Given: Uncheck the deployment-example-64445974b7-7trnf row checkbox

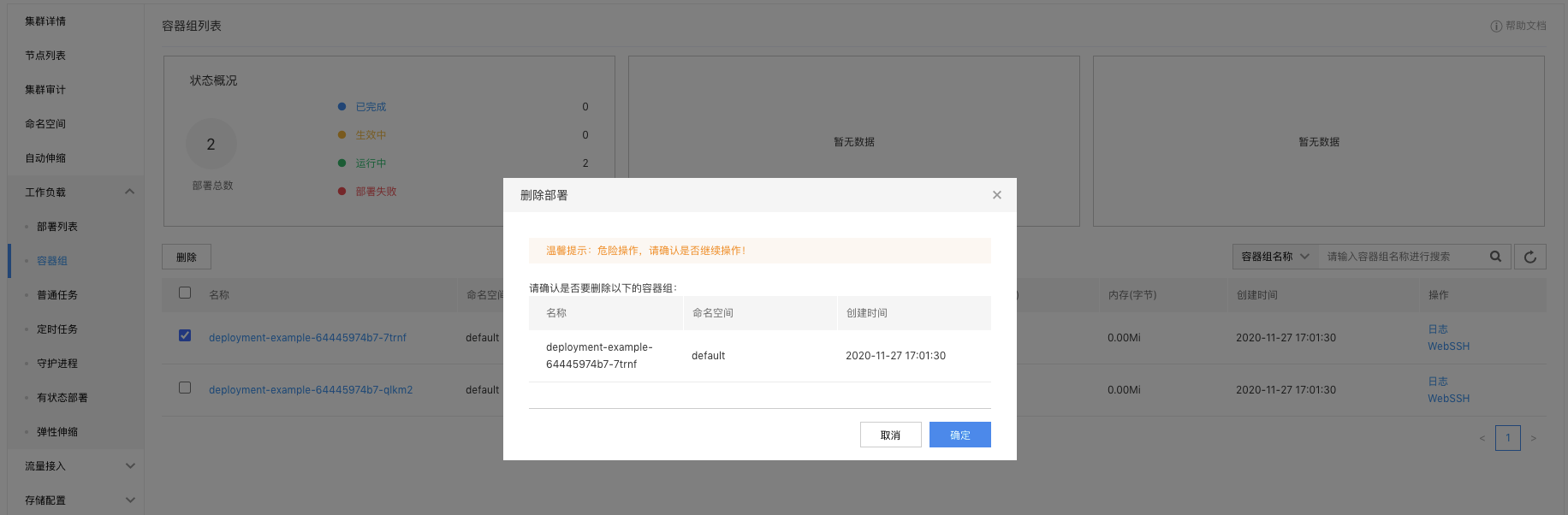Looking at the screenshot, I should click(185, 335).
